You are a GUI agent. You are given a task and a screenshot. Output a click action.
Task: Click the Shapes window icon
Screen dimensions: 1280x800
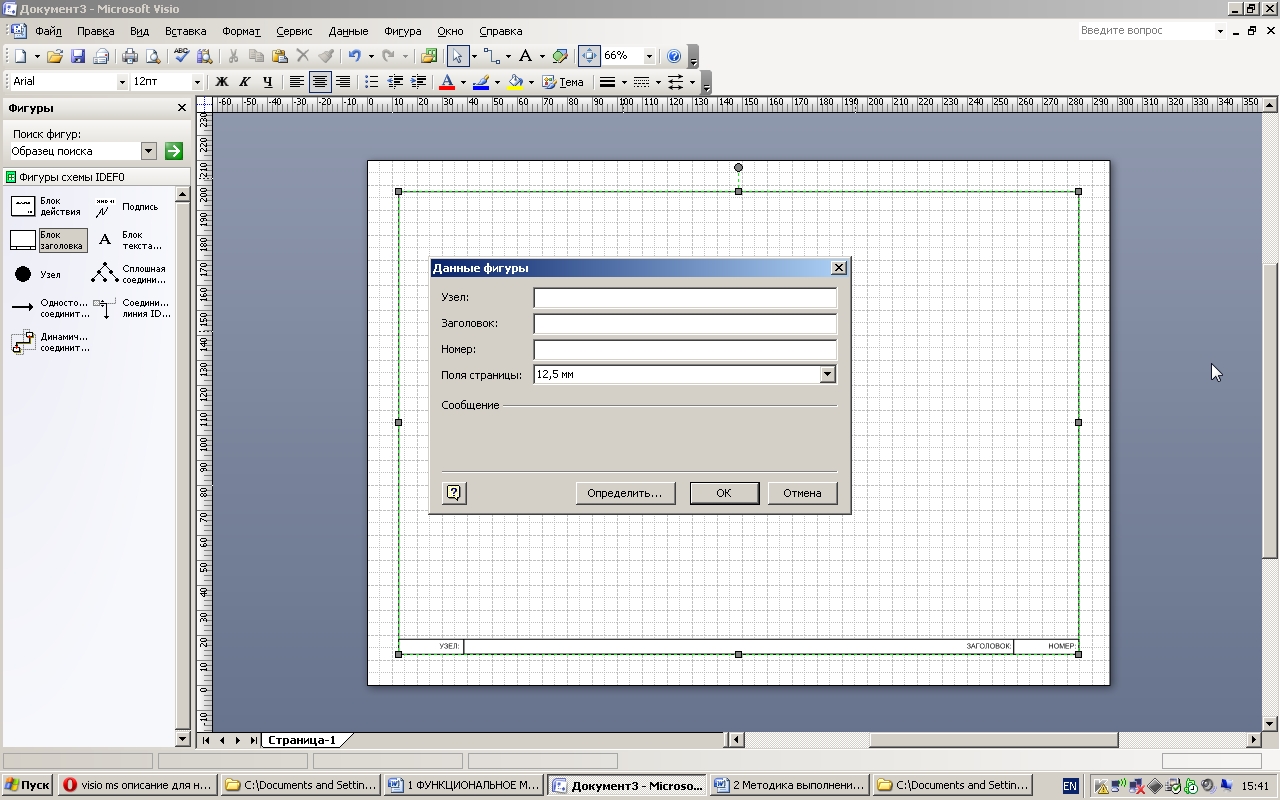click(430, 57)
